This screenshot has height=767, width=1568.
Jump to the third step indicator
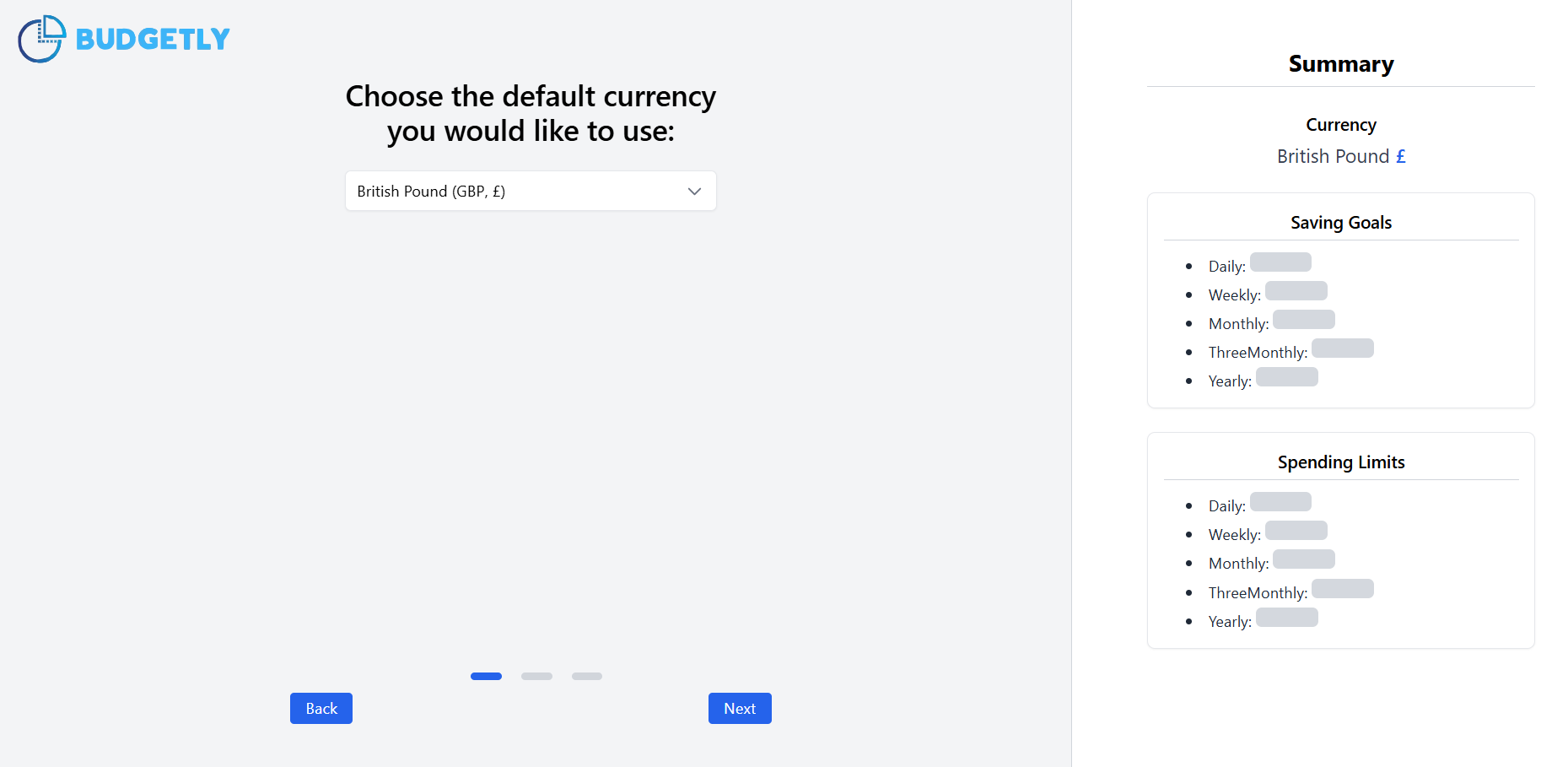(x=587, y=676)
